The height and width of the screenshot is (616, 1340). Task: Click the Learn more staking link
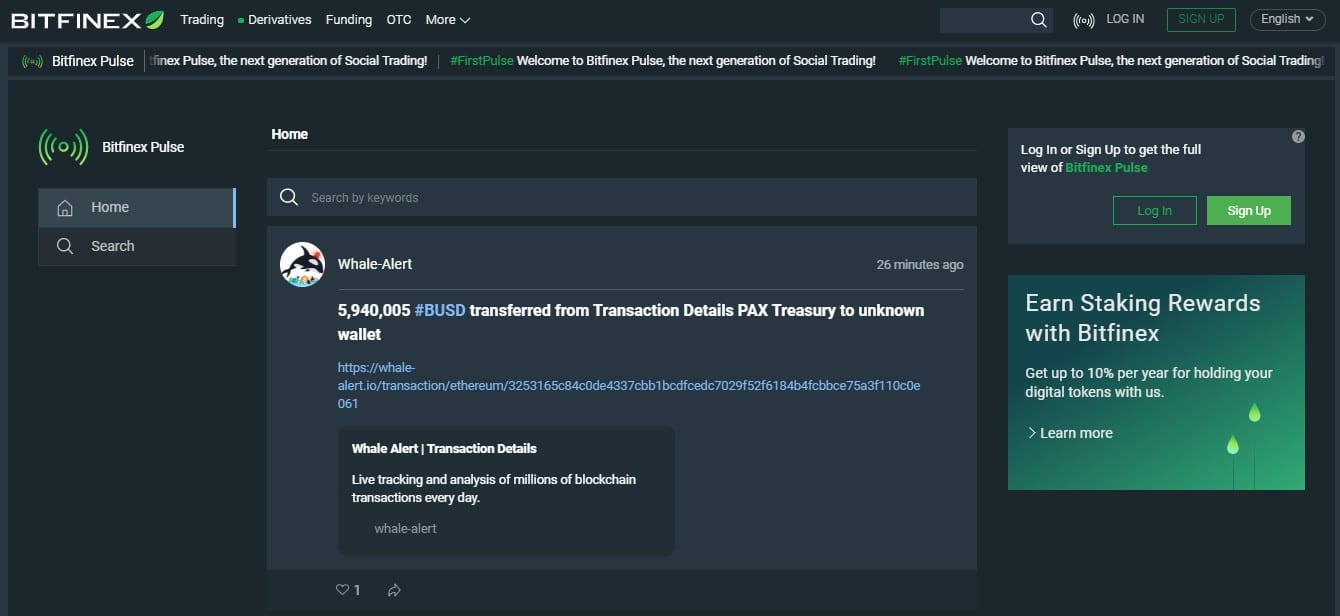pyautogui.click(x=1069, y=433)
